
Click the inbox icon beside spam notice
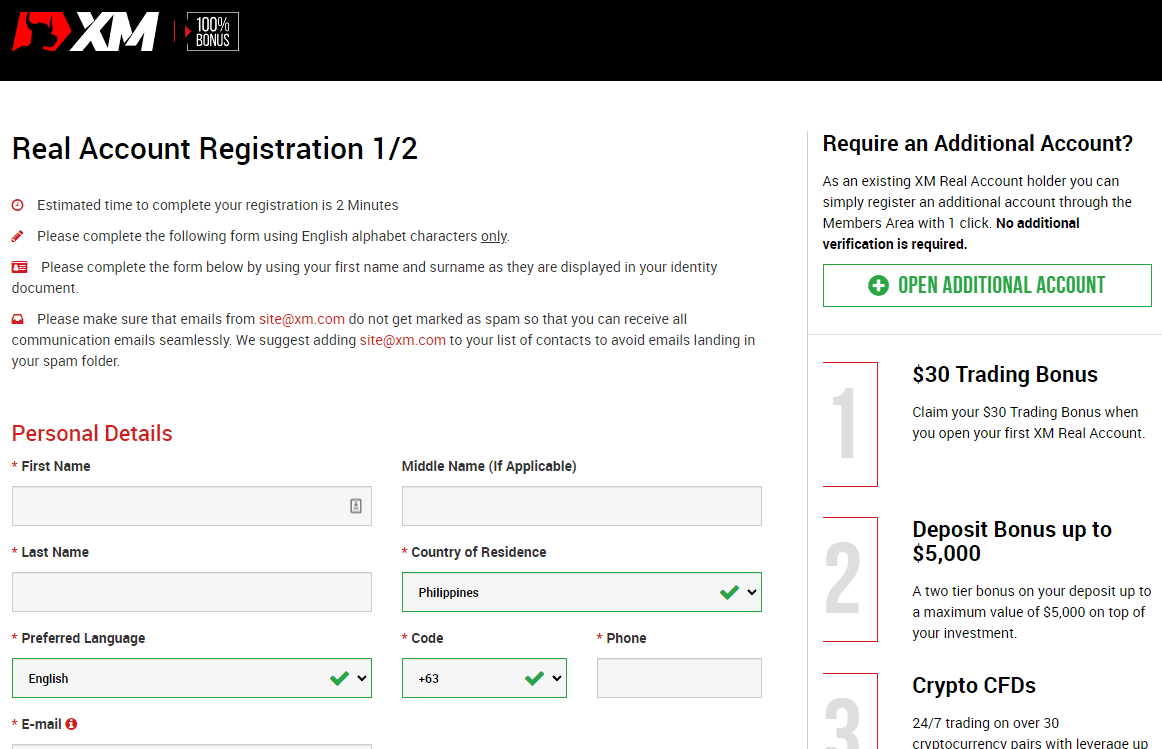(x=18, y=320)
